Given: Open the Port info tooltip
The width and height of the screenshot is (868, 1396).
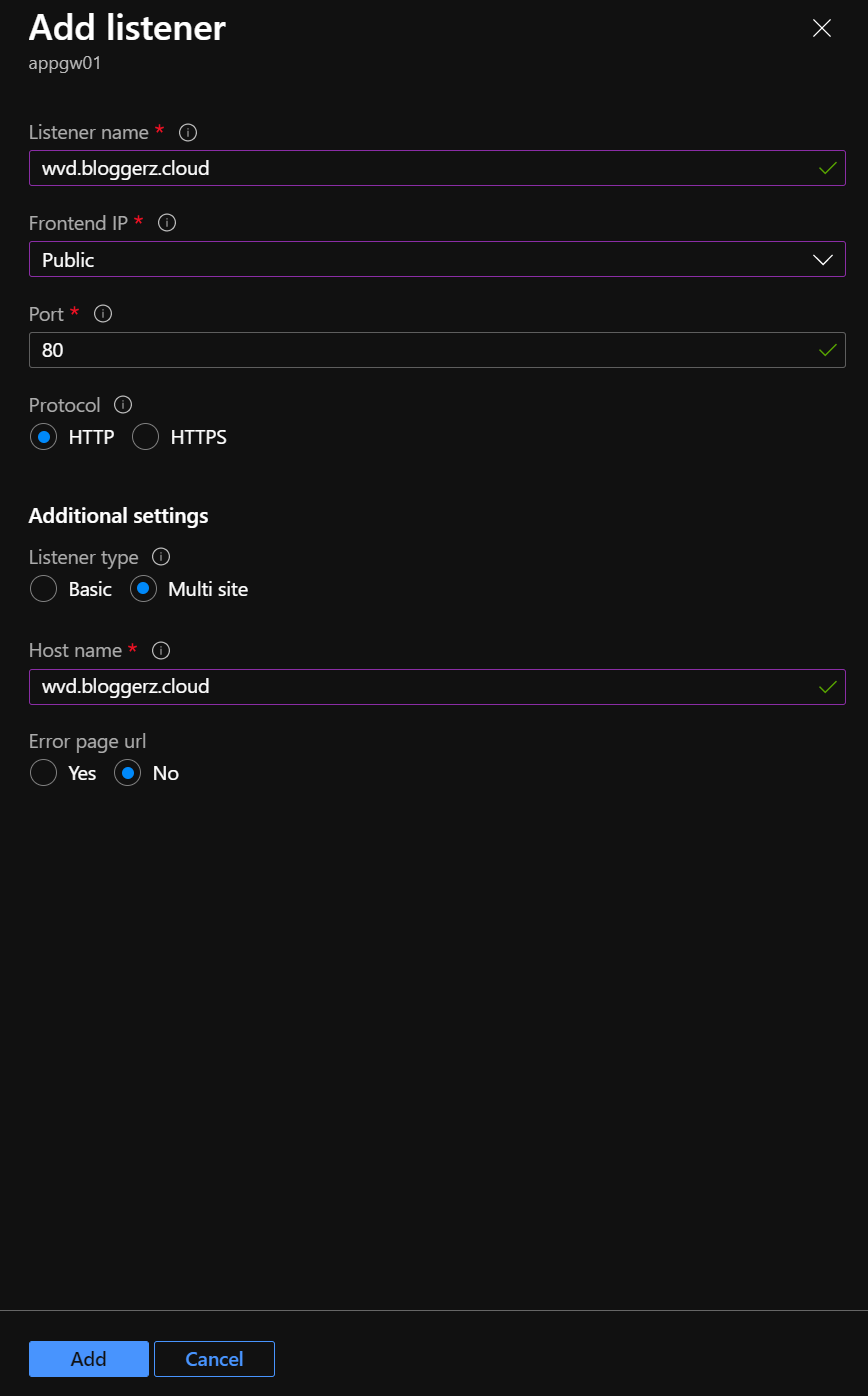Looking at the screenshot, I should (x=102, y=314).
